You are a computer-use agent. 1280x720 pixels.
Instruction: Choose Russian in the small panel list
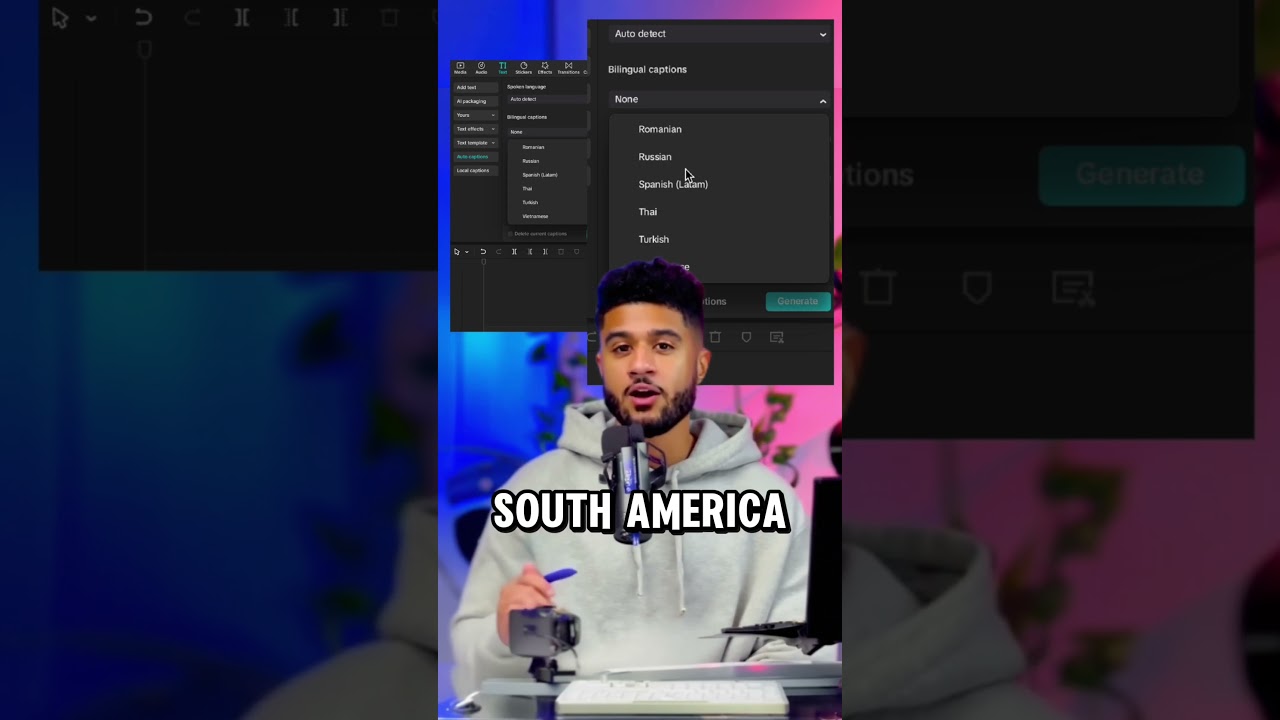(531, 161)
